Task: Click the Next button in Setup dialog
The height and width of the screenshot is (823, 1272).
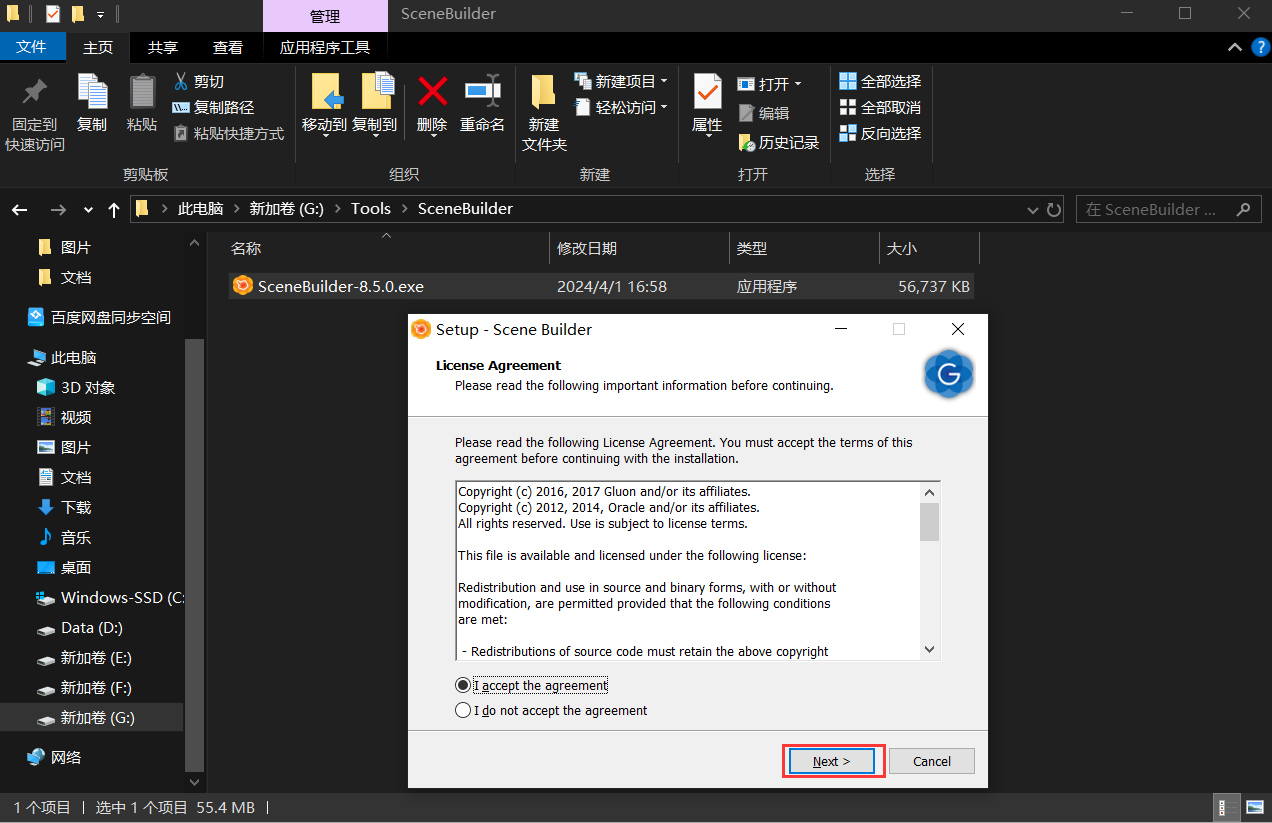Action: point(833,760)
